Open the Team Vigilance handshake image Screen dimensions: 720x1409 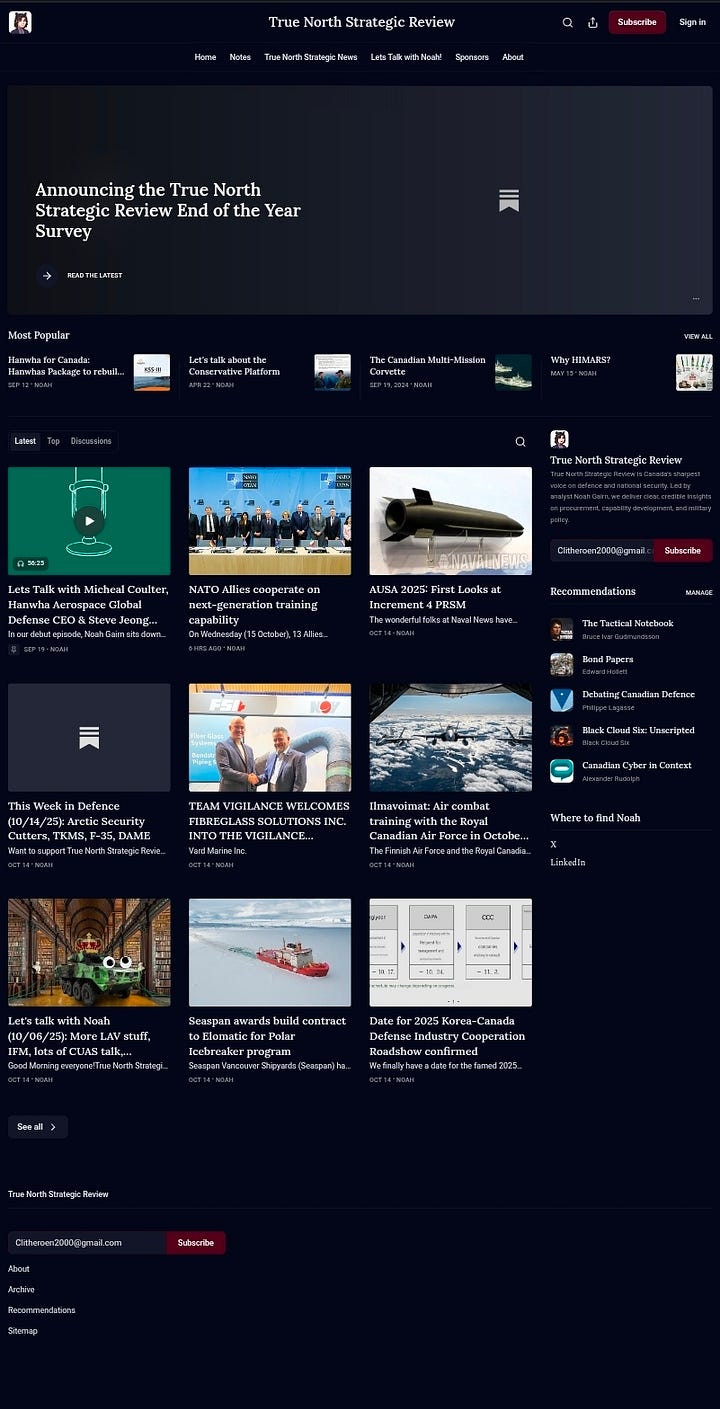point(270,738)
